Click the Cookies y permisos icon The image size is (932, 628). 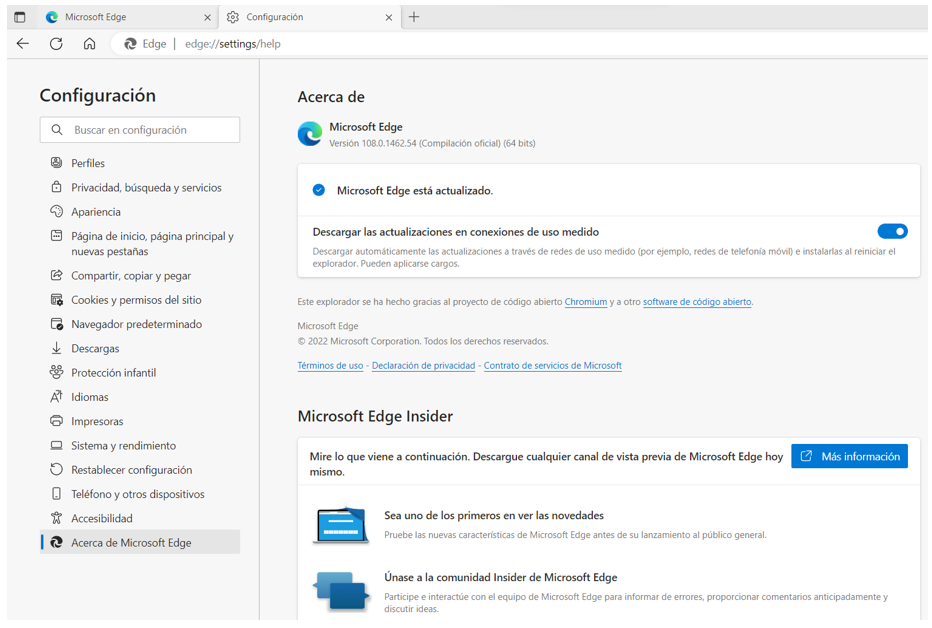[56, 299]
